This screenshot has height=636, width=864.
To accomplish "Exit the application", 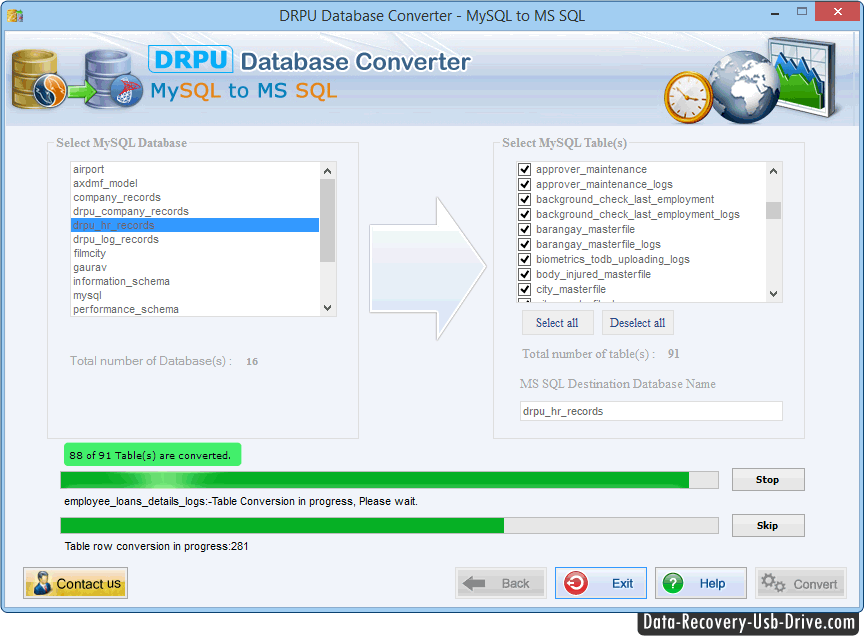I will pos(601,583).
